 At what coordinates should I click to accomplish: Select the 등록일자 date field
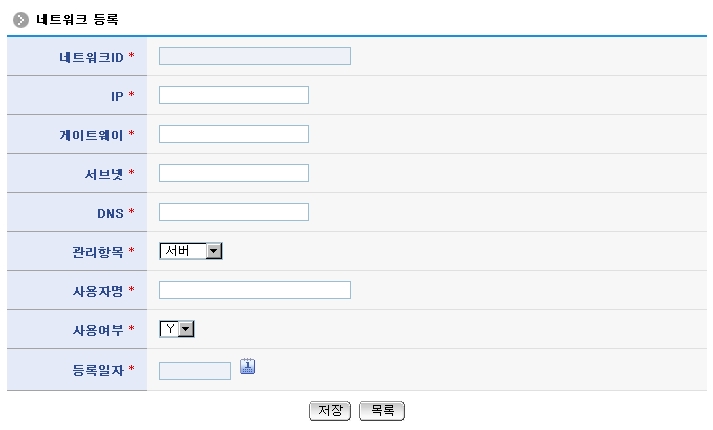tap(195, 370)
